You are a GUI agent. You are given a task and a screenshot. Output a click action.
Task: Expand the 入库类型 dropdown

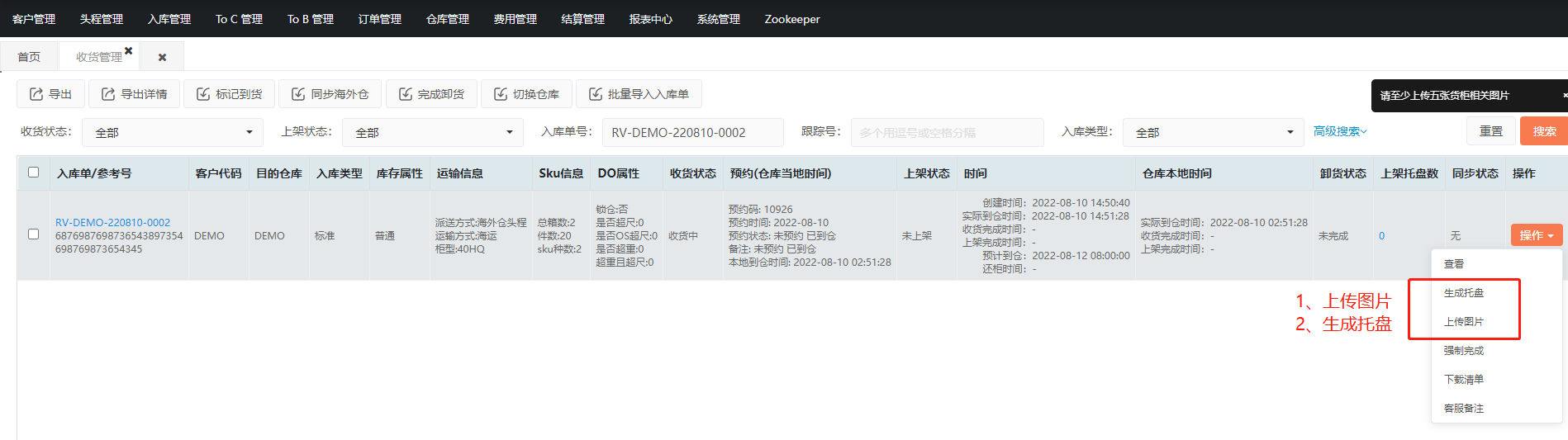pyautogui.click(x=1214, y=132)
